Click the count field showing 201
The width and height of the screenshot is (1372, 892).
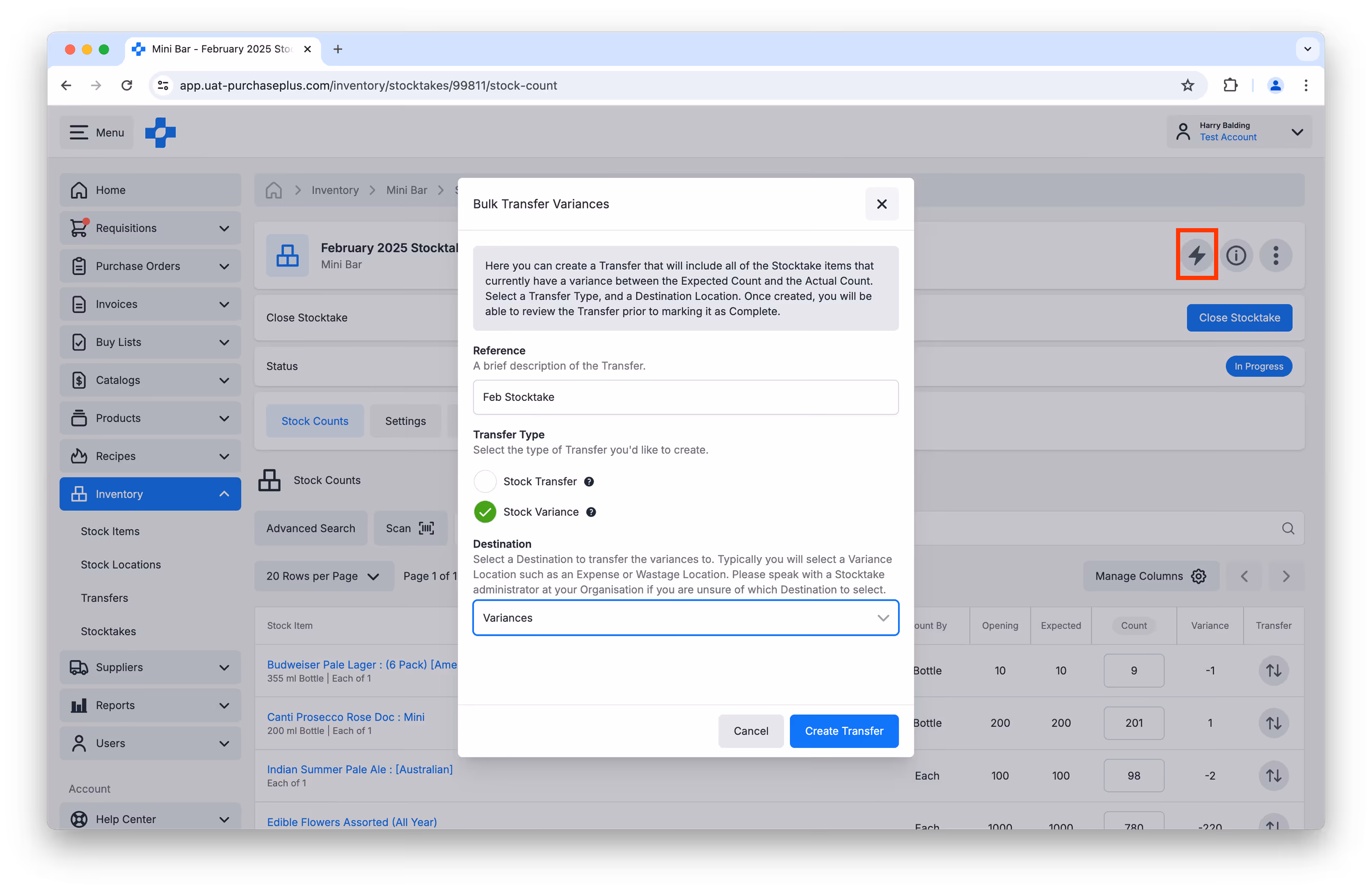[1133, 723]
